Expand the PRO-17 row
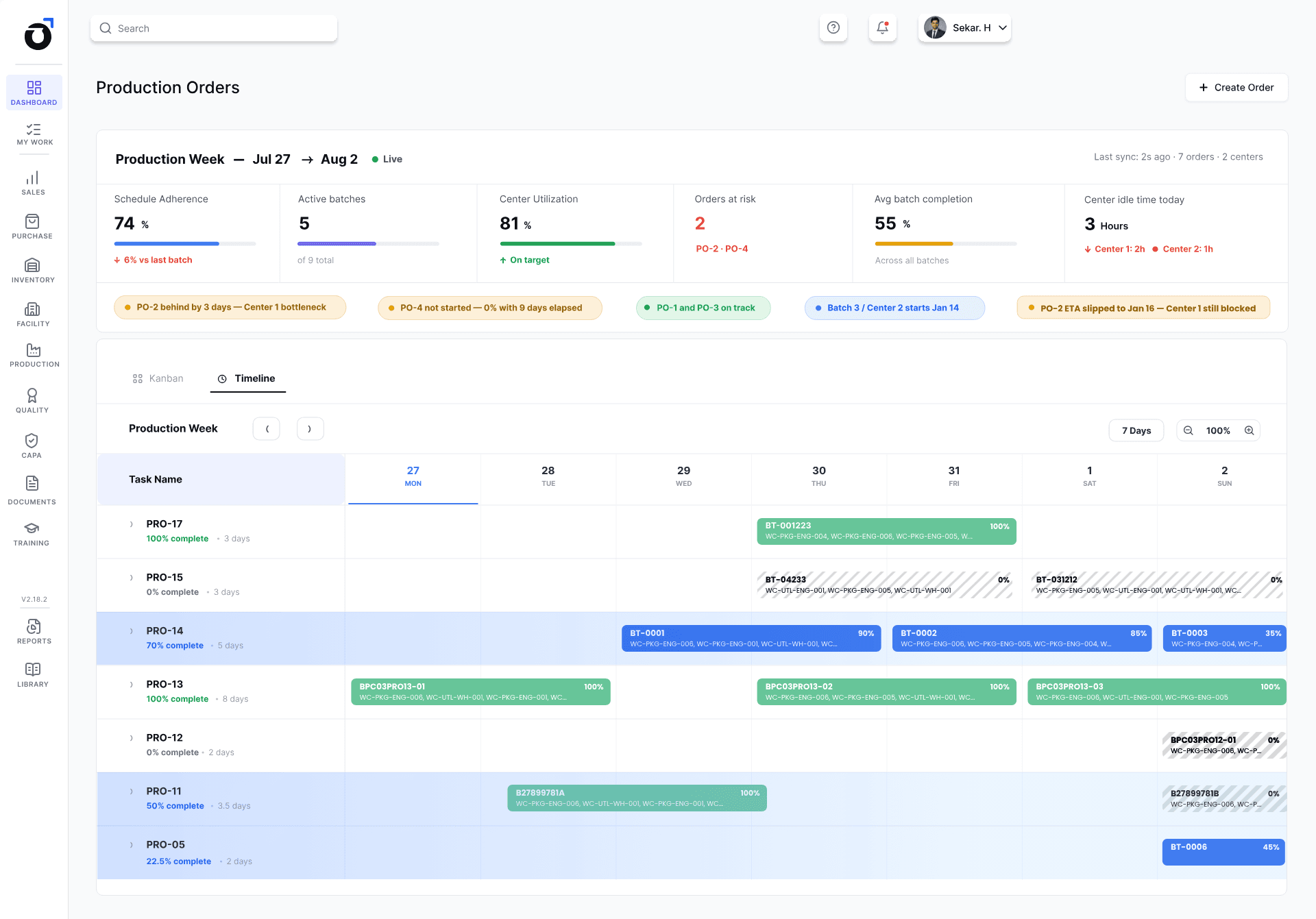This screenshot has height=919, width=1316. pos(132,524)
